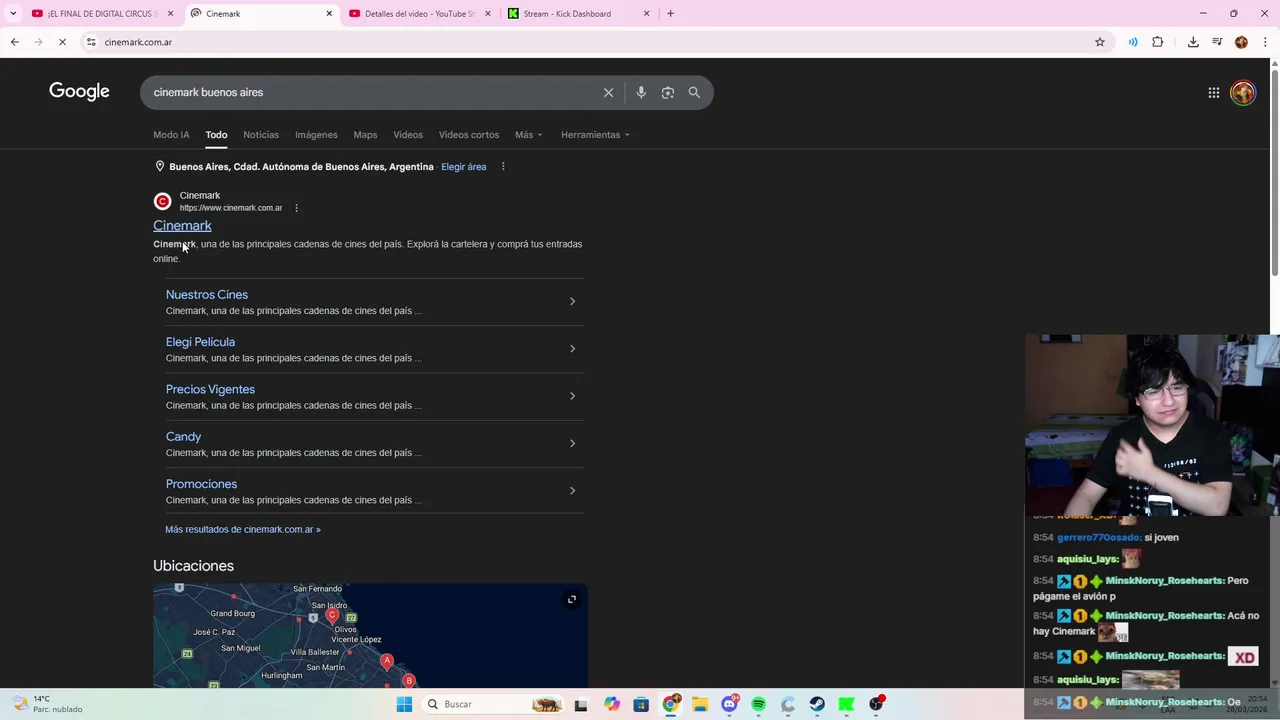Open the Candy link

pyautogui.click(x=183, y=436)
